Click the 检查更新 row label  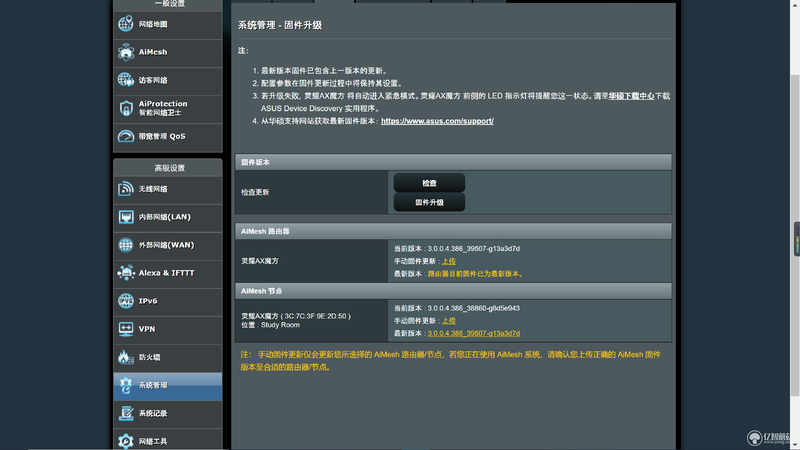255,192
